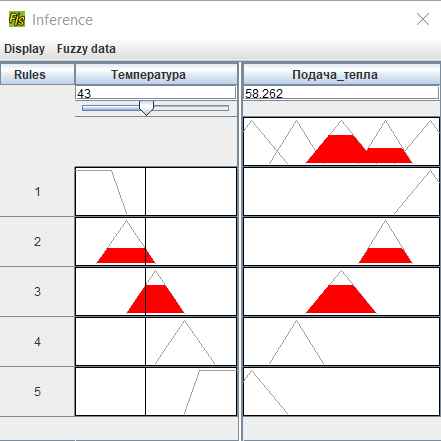Open the Display menu
441x441 pixels.
[24, 49]
